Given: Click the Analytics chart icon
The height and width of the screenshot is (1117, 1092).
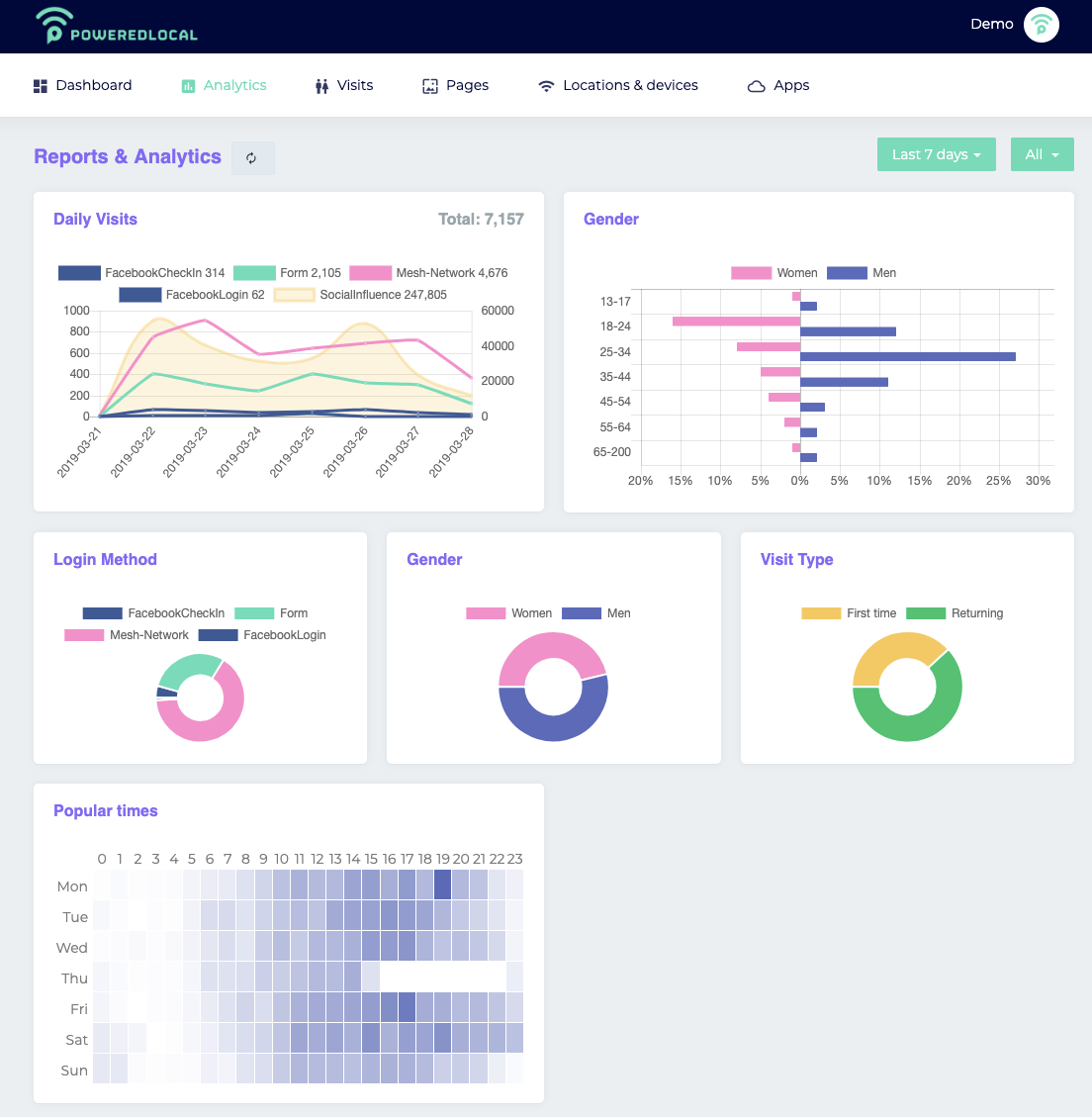Looking at the screenshot, I should 188,86.
